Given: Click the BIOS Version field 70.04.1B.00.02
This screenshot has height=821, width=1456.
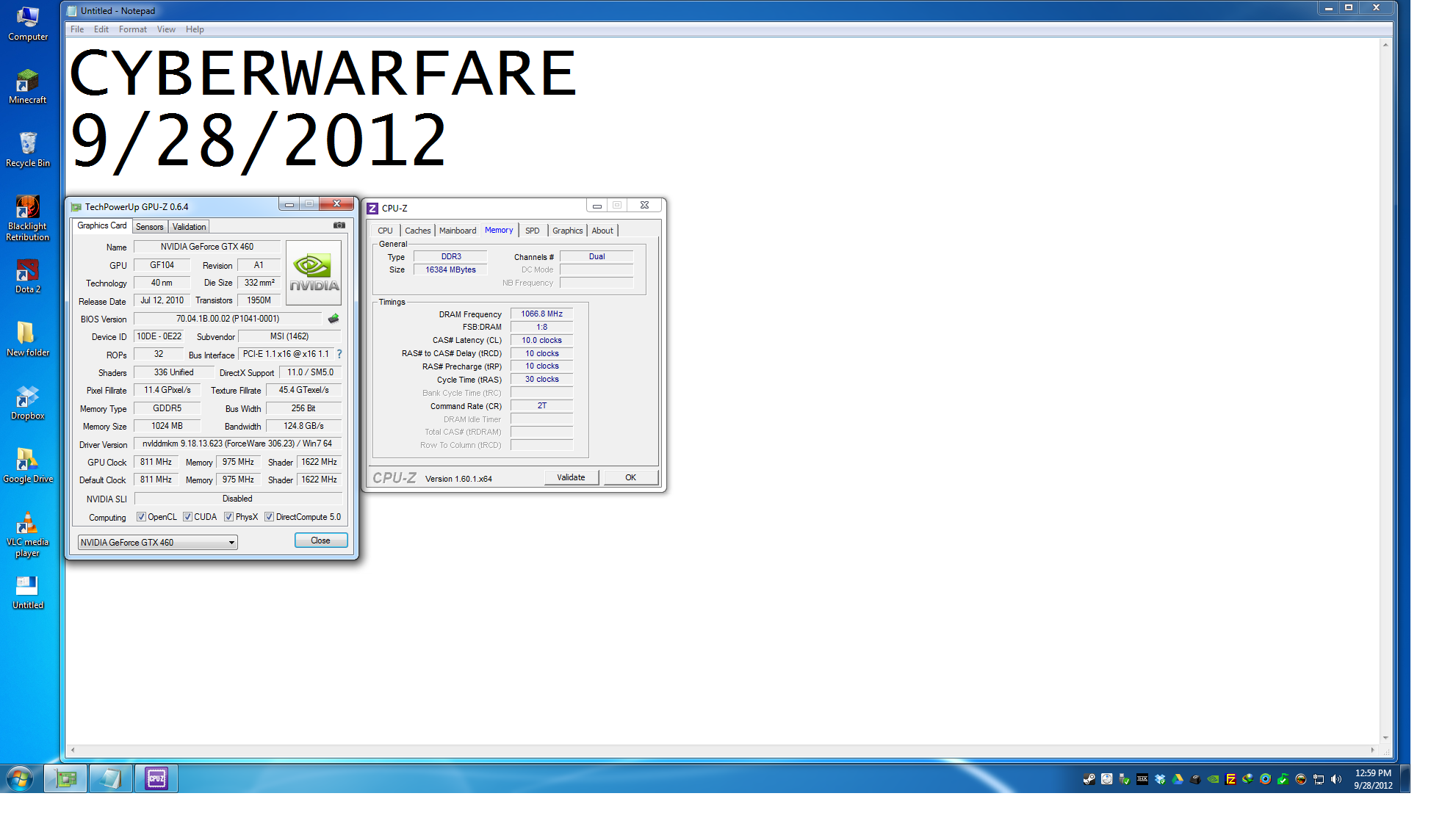Looking at the screenshot, I should pos(228,319).
